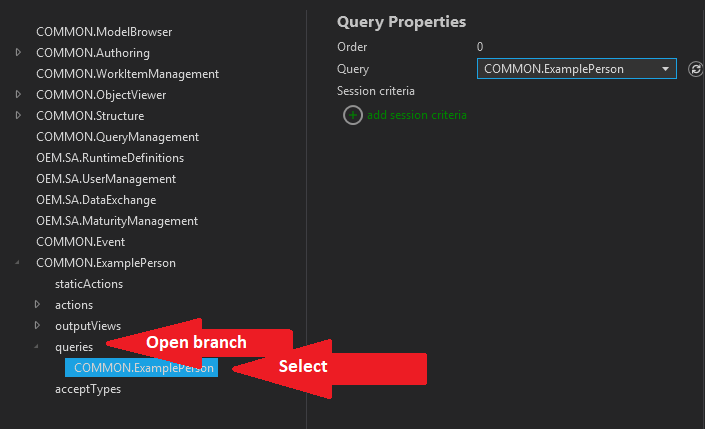Image resolution: width=705 pixels, height=429 pixels.
Task: Collapse the queries branch
Action: [x=37, y=346]
